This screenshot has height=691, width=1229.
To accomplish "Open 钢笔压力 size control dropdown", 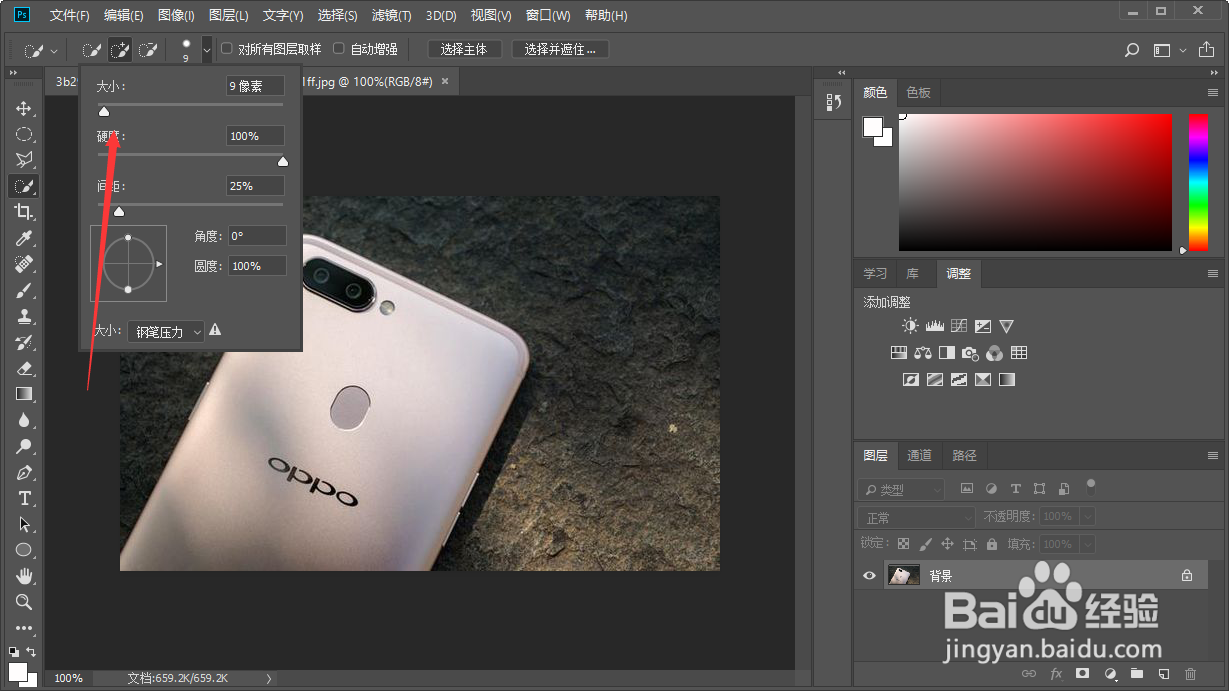I will pos(166,332).
